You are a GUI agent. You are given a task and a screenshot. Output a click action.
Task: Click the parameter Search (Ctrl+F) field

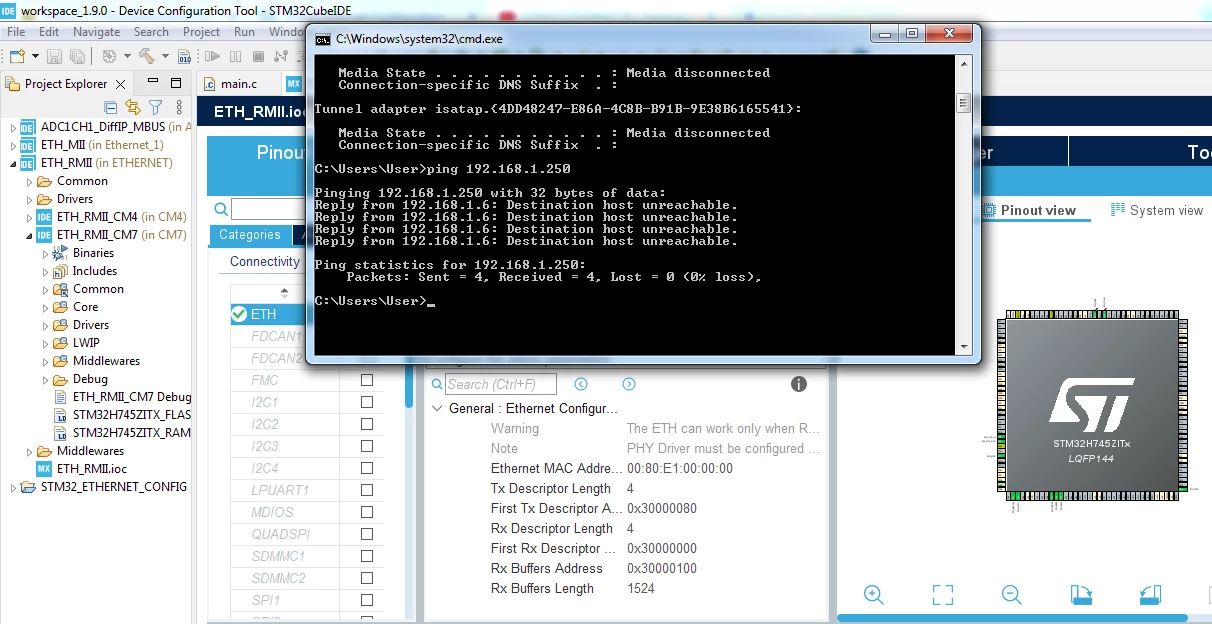tap(501, 384)
